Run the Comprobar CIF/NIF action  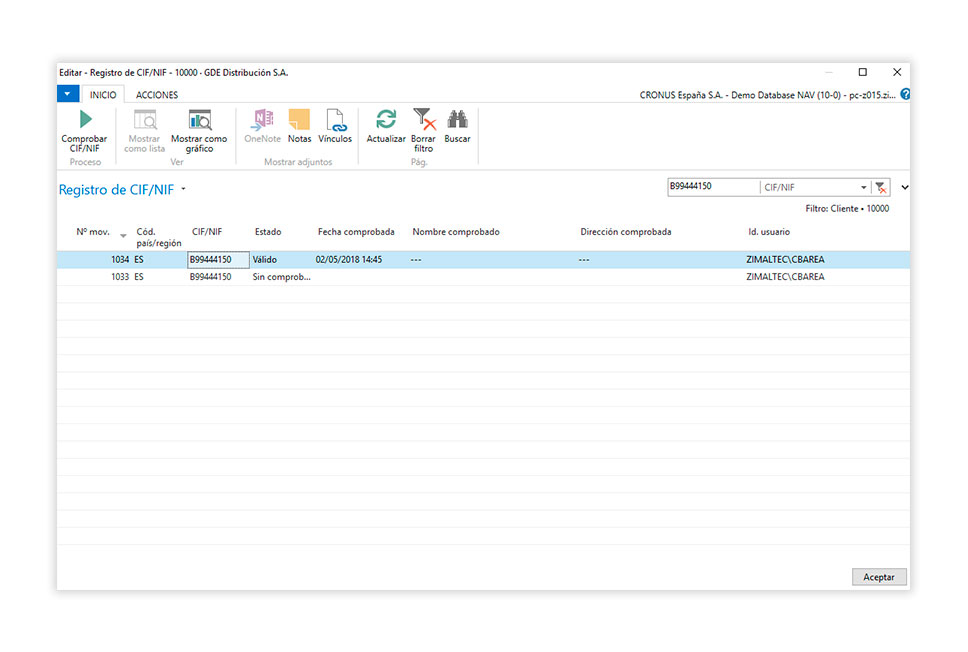tap(84, 121)
